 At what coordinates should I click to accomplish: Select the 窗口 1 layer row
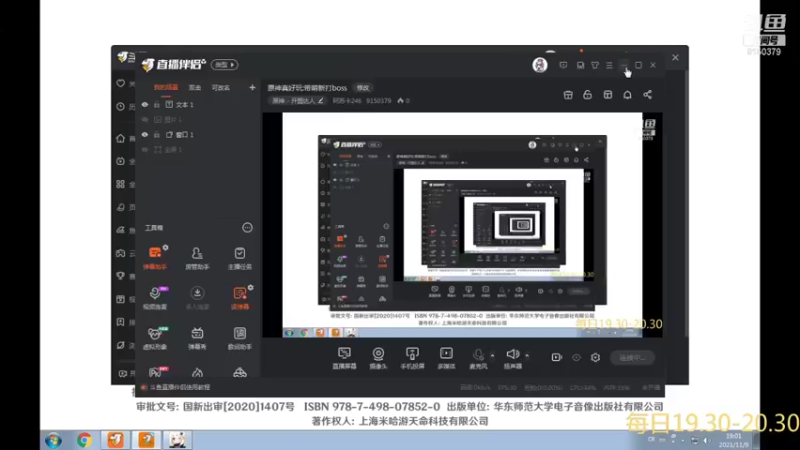point(199,135)
